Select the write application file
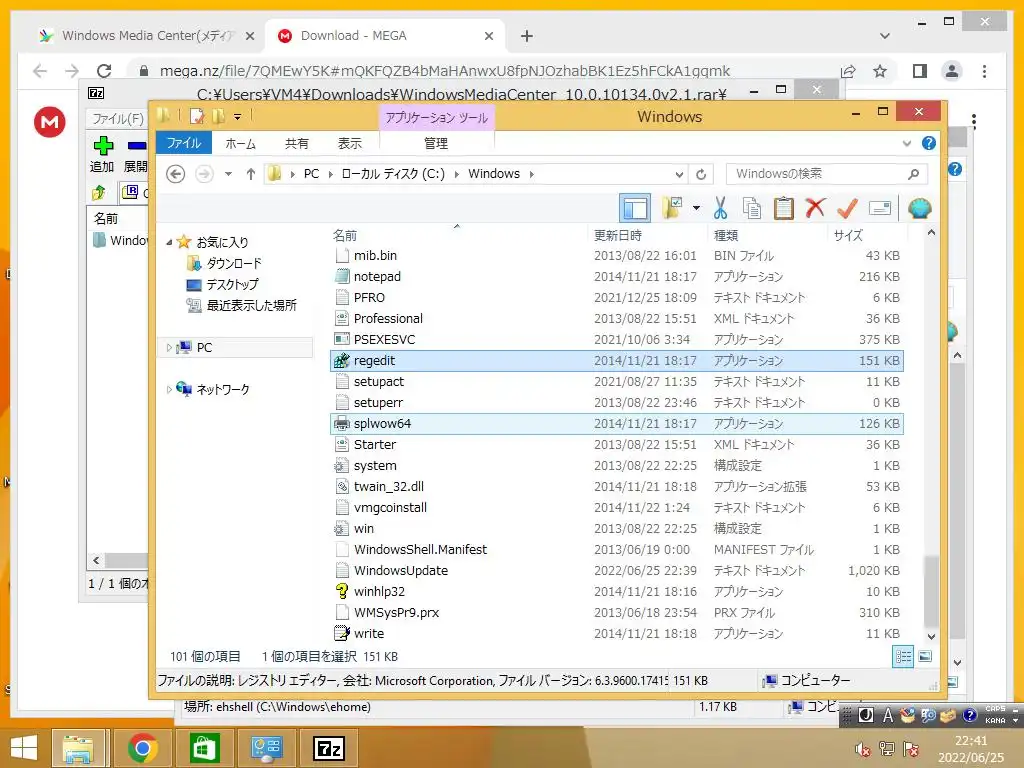Viewport: 1024px width, 768px height. pos(616,633)
